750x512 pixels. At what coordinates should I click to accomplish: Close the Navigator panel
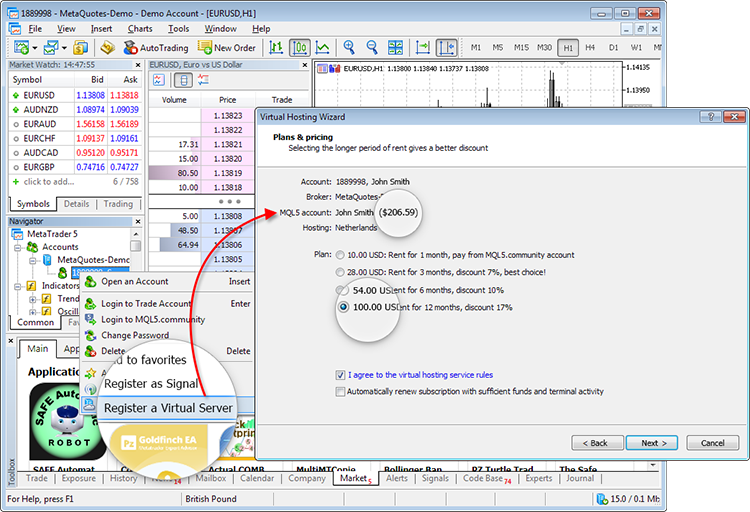[x=140, y=221]
